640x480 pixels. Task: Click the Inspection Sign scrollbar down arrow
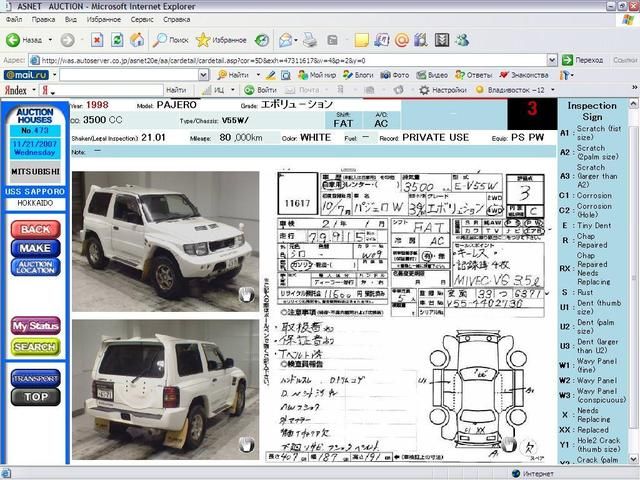(x=633, y=459)
